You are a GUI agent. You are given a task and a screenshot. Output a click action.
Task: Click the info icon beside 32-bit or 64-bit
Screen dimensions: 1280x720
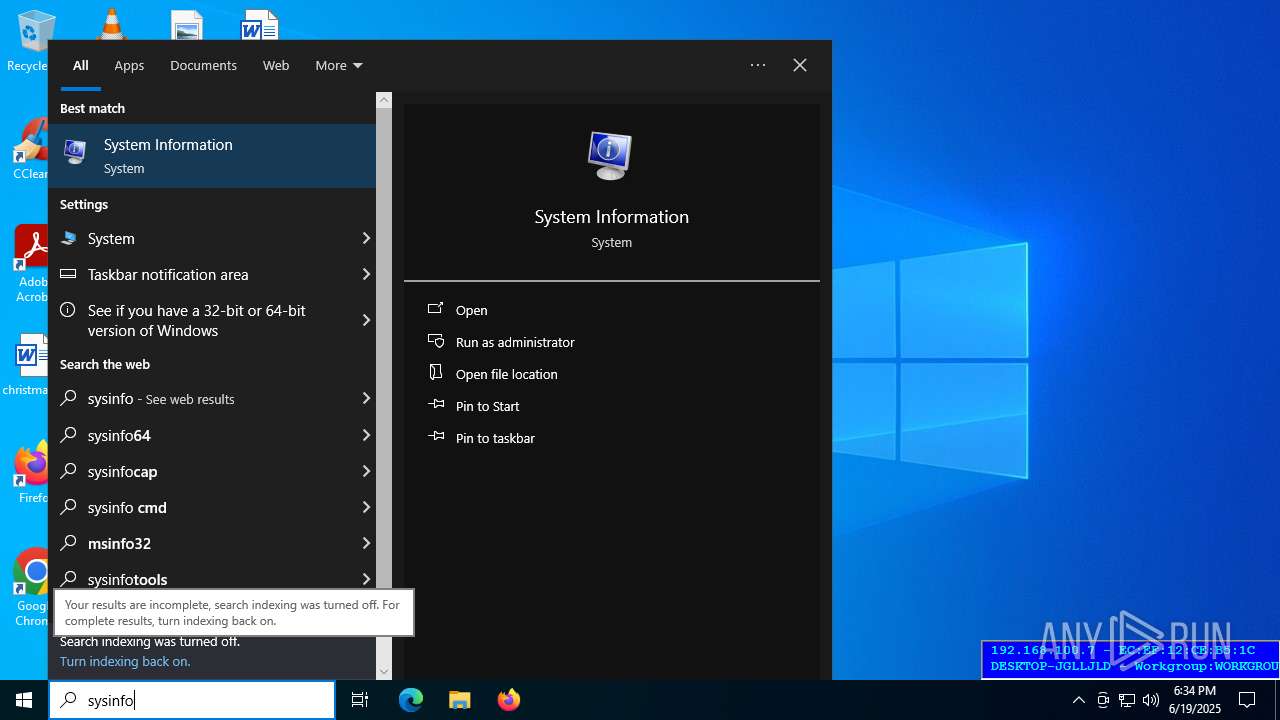tap(69, 310)
